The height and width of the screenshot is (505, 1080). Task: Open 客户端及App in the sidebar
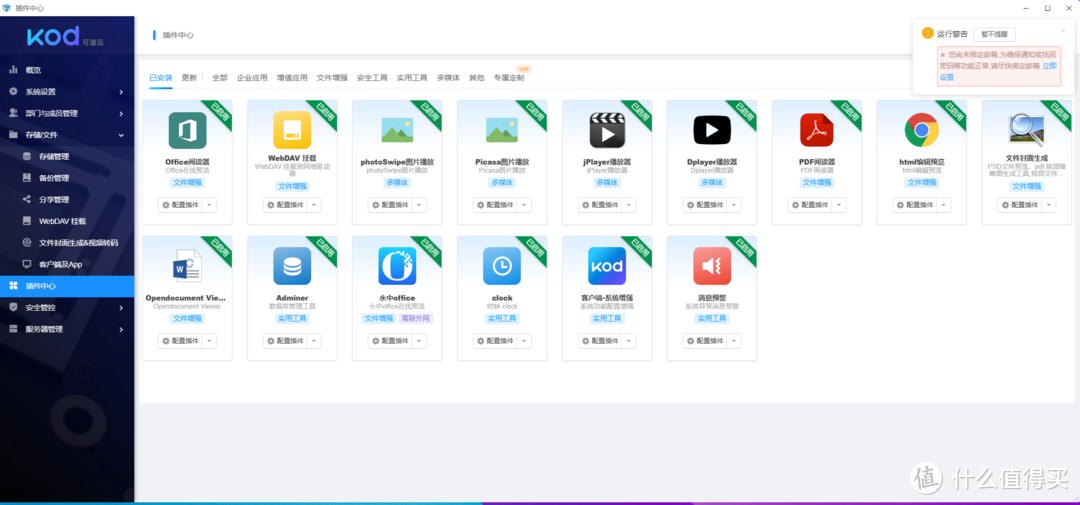click(x=68, y=264)
